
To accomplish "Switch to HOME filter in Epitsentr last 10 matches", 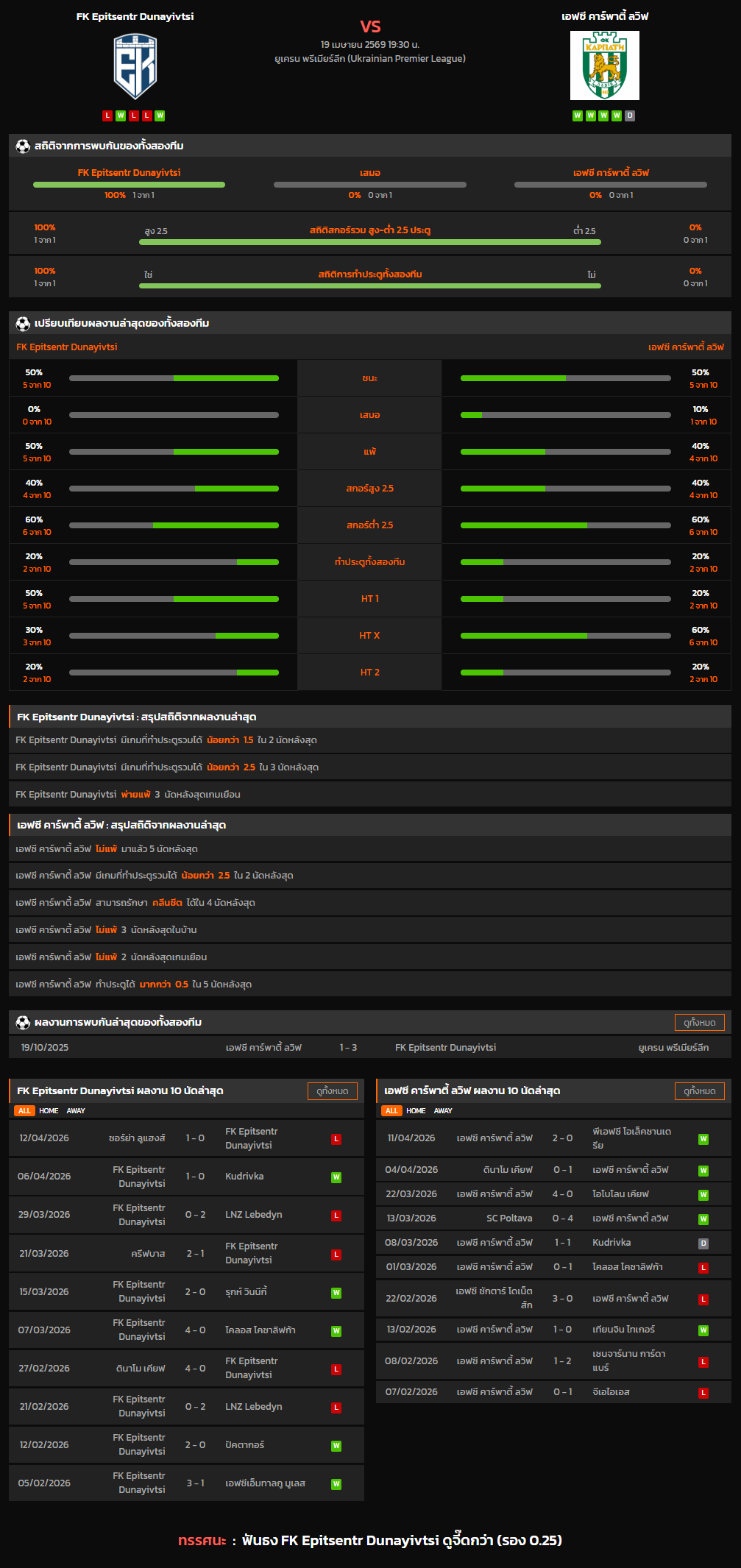I will click(49, 1111).
